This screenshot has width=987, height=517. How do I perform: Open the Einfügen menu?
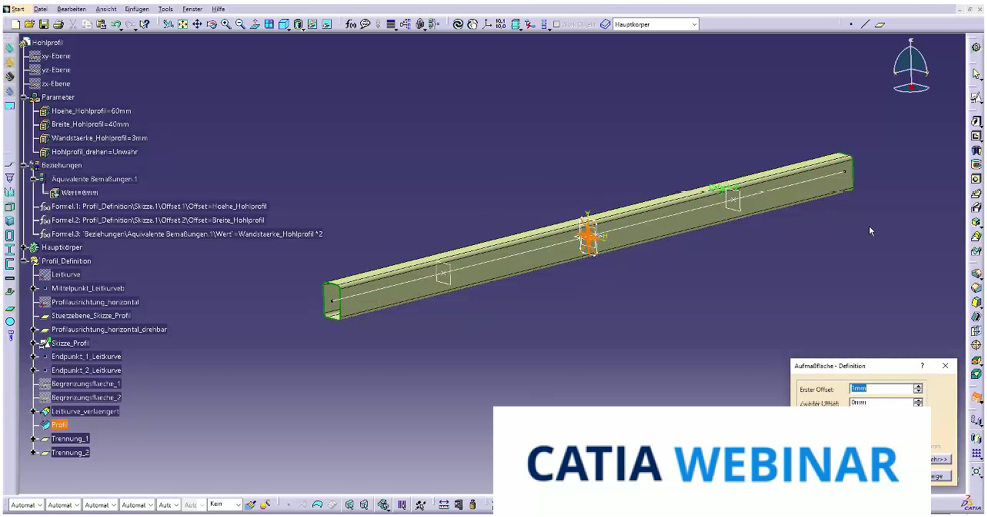137,9
